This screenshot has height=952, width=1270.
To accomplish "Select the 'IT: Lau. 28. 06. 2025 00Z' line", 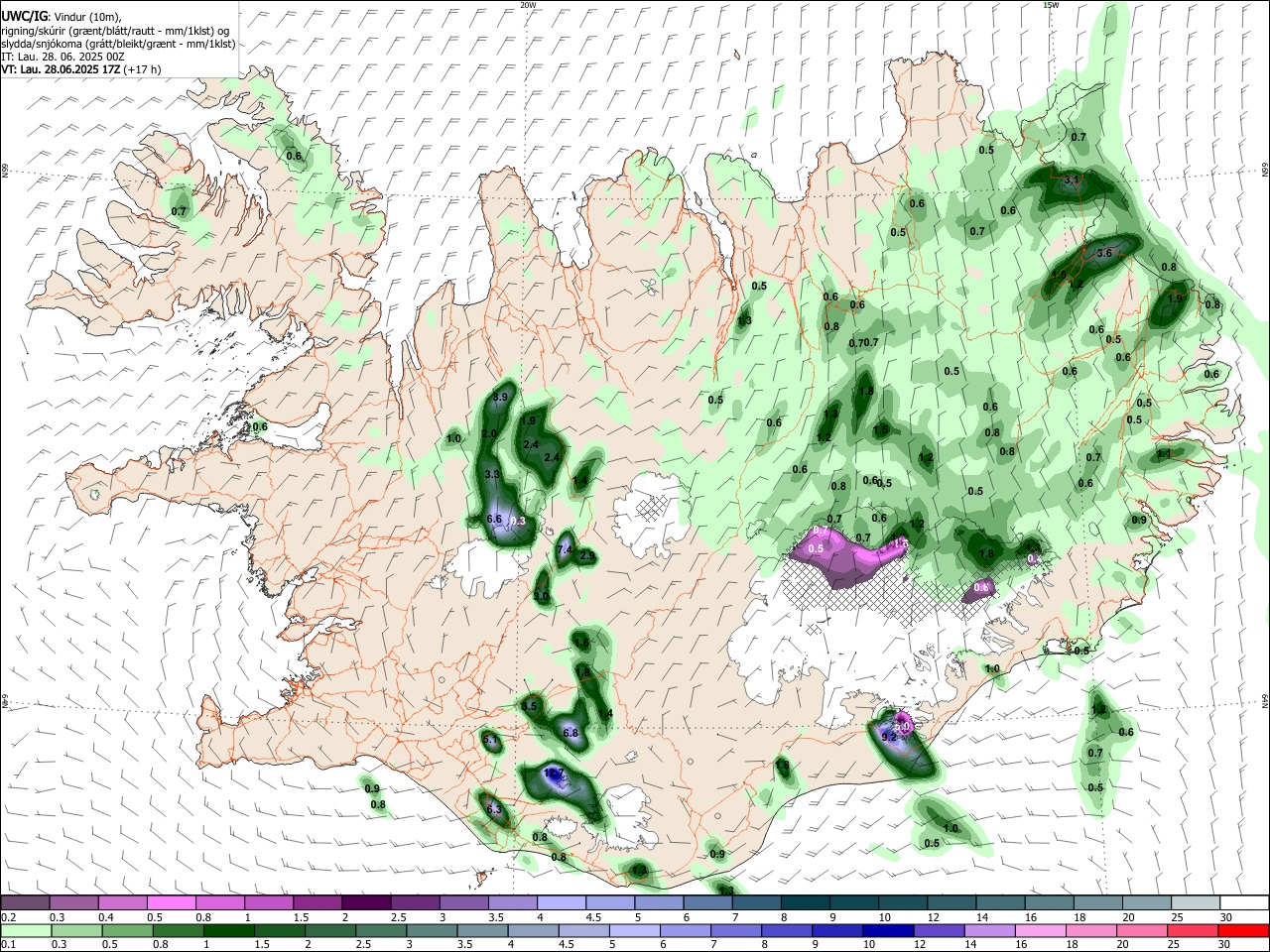I will tap(63, 57).
